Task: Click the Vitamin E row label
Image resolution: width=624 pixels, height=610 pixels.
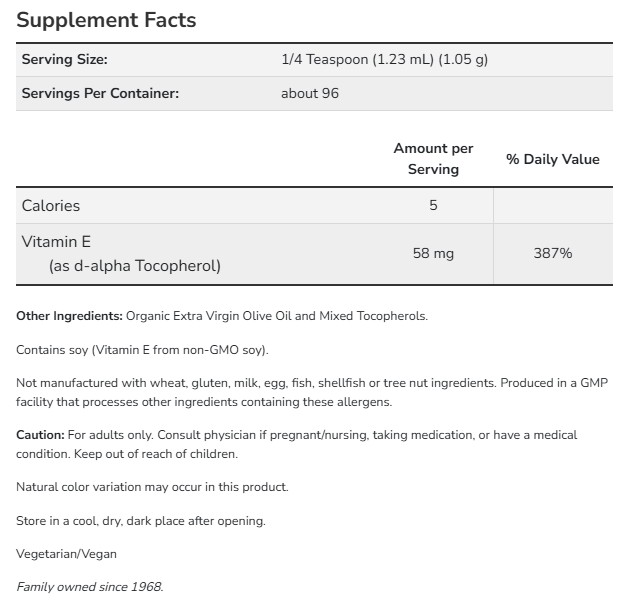Action: [56, 242]
